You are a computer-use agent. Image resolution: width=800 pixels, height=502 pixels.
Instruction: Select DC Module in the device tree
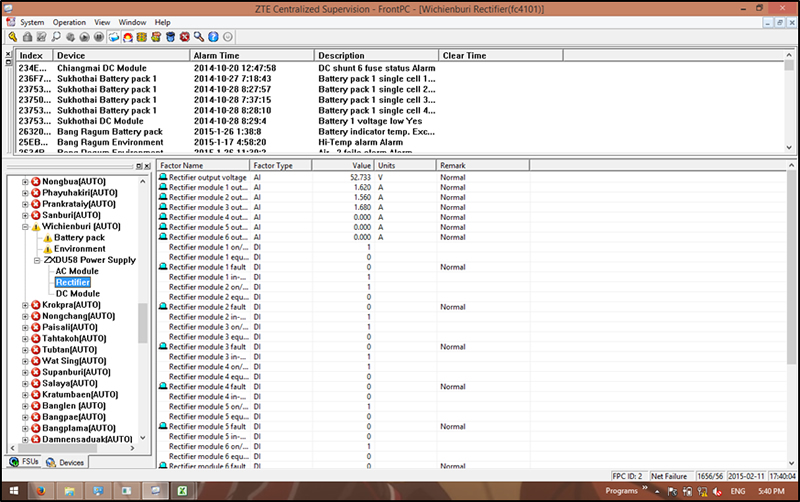[x=77, y=293]
